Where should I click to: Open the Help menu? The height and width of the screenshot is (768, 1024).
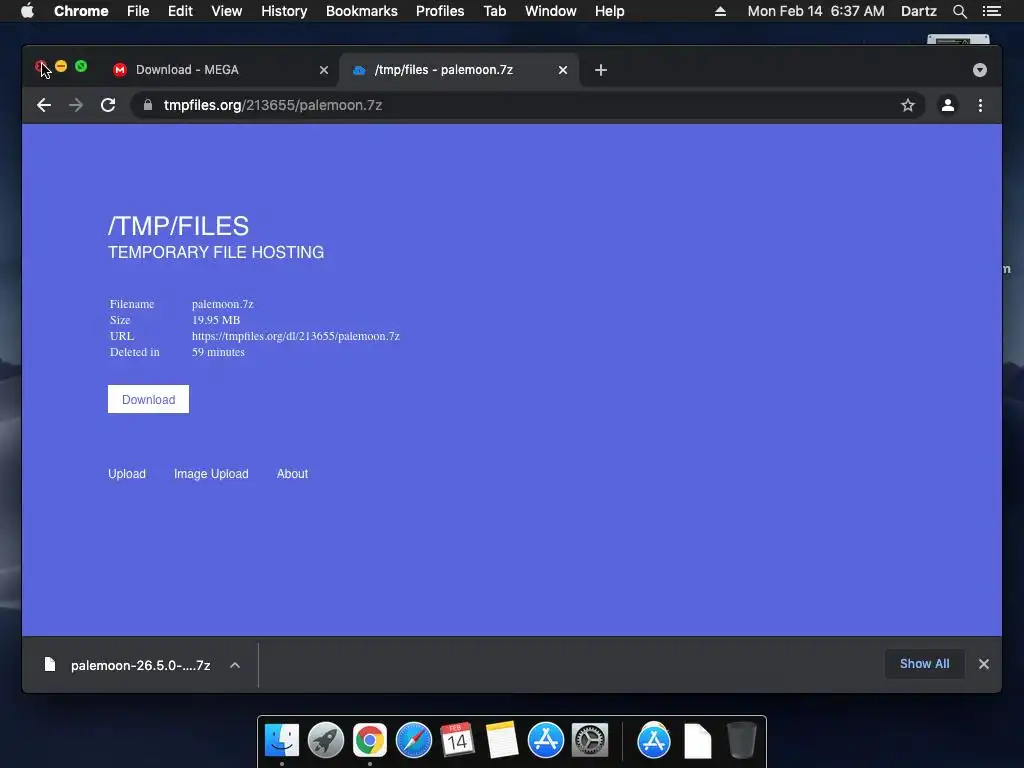pyautogui.click(x=609, y=11)
